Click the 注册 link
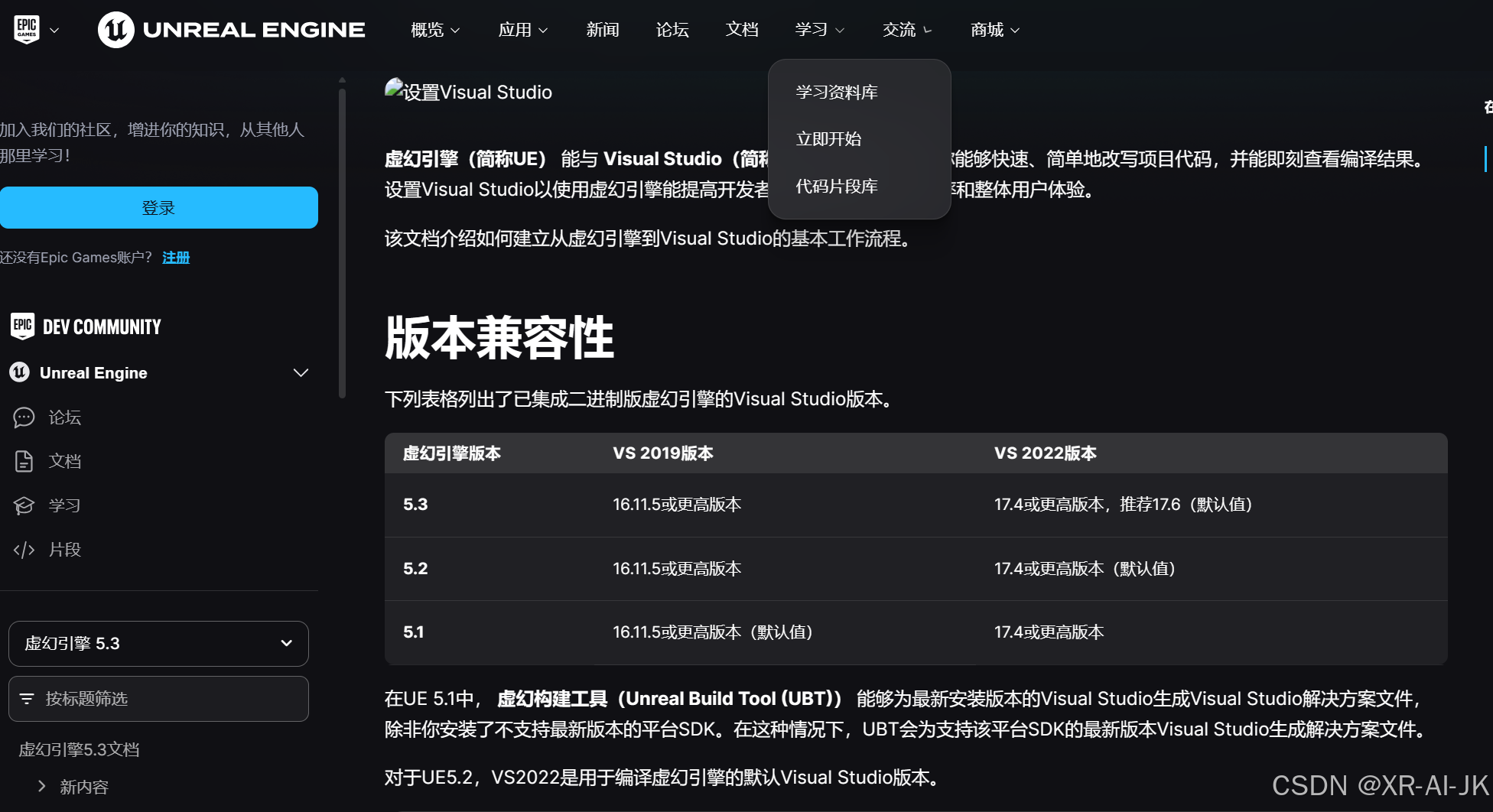The width and height of the screenshot is (1493, 812). (176, 258)
